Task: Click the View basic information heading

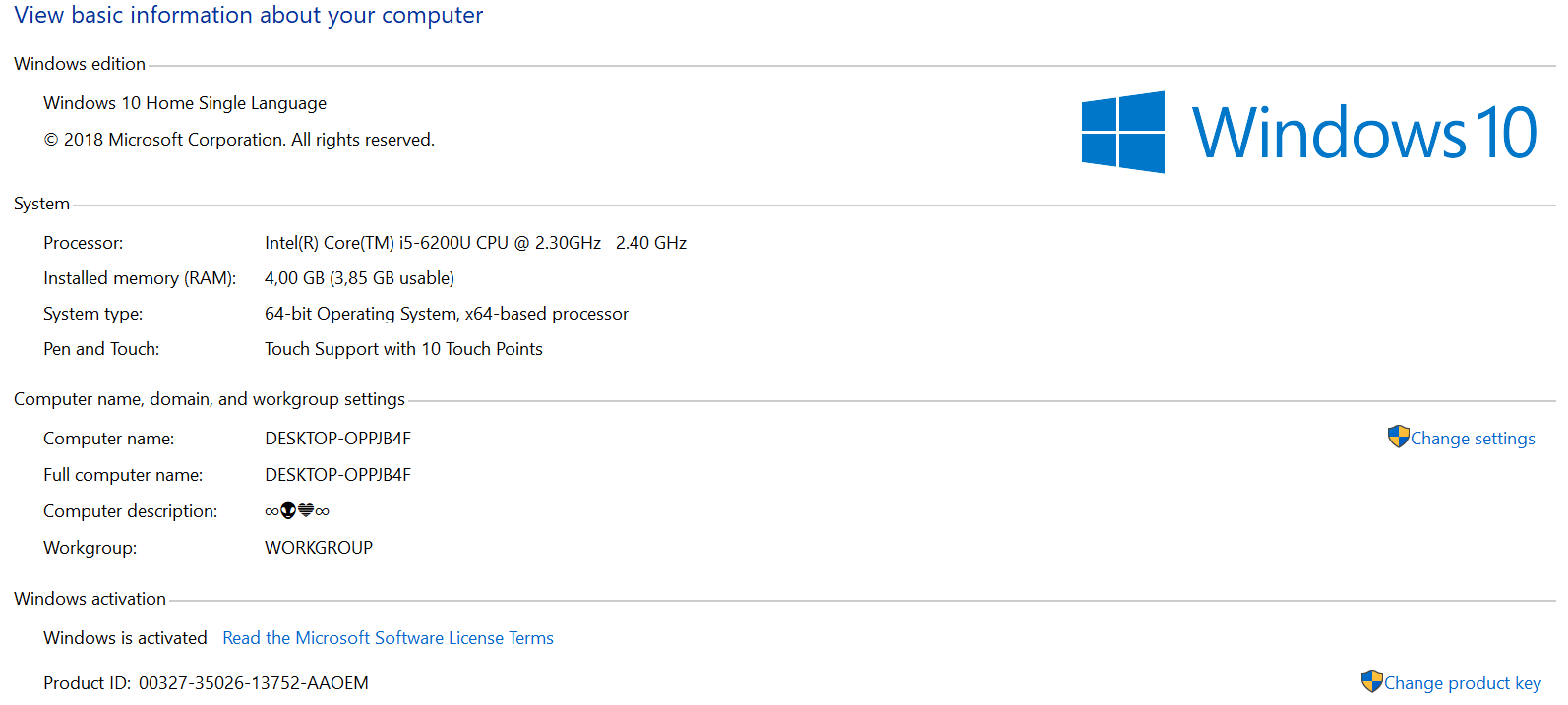Action: [x=248, y=16]
